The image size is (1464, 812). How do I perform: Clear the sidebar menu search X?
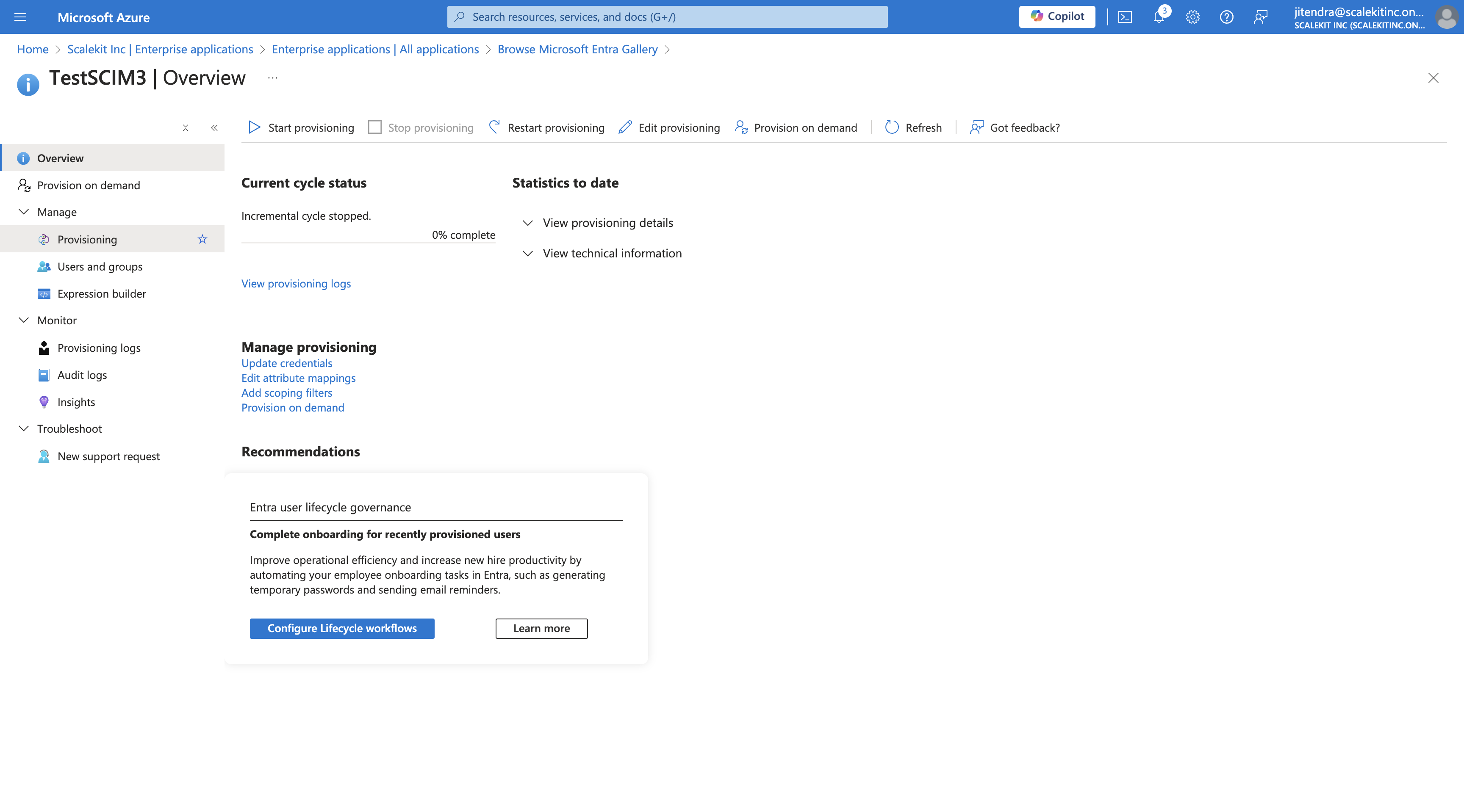point(185,128)
